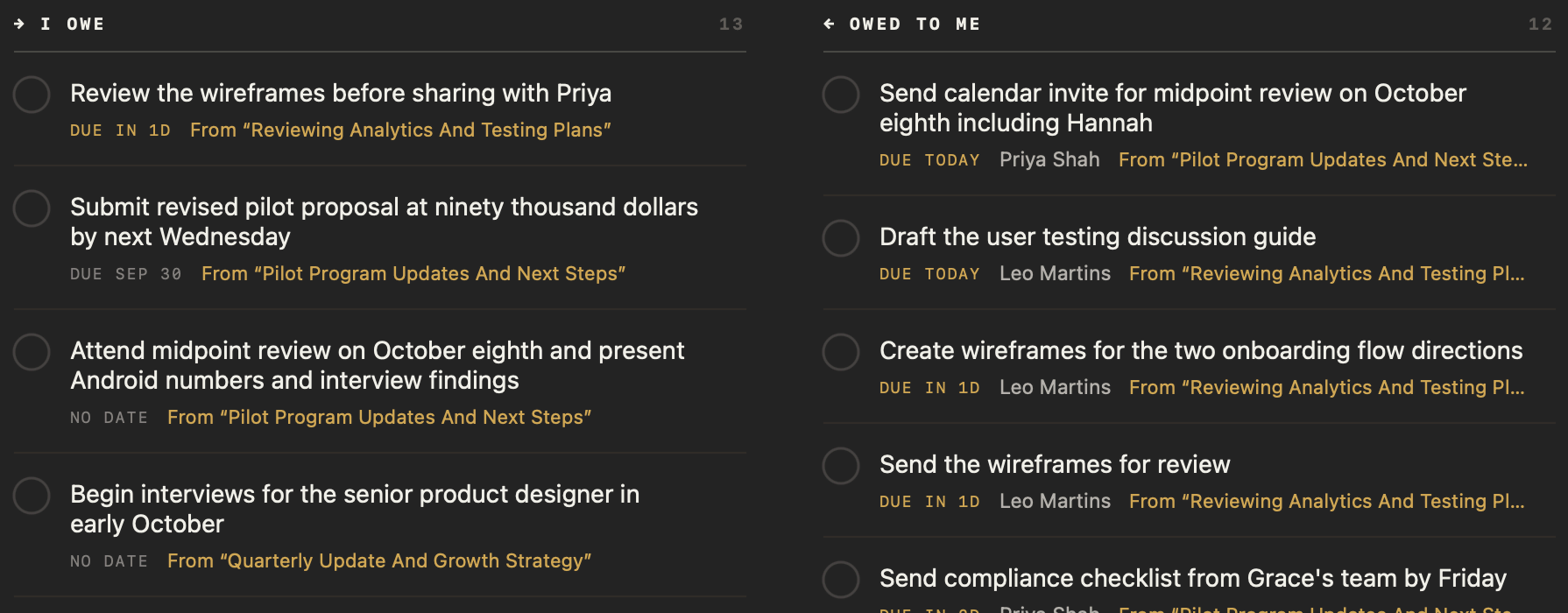This screenshot has height=613, width=1568.
Task: Open task Review the wireframes before sharing with Priya
Action: pyautogui.click(x=341, y=93)
